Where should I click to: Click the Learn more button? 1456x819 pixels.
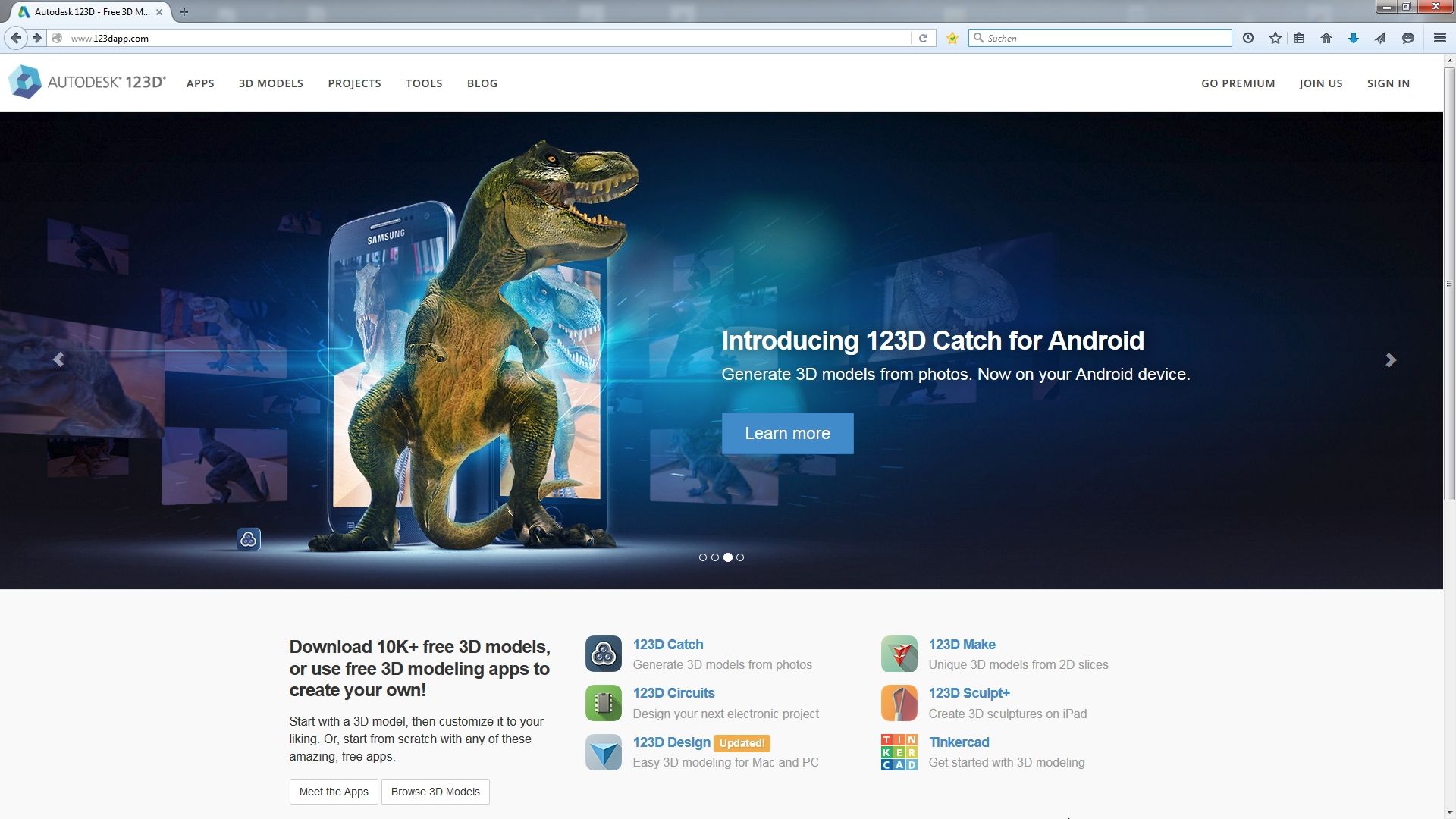tap(787, 433)
